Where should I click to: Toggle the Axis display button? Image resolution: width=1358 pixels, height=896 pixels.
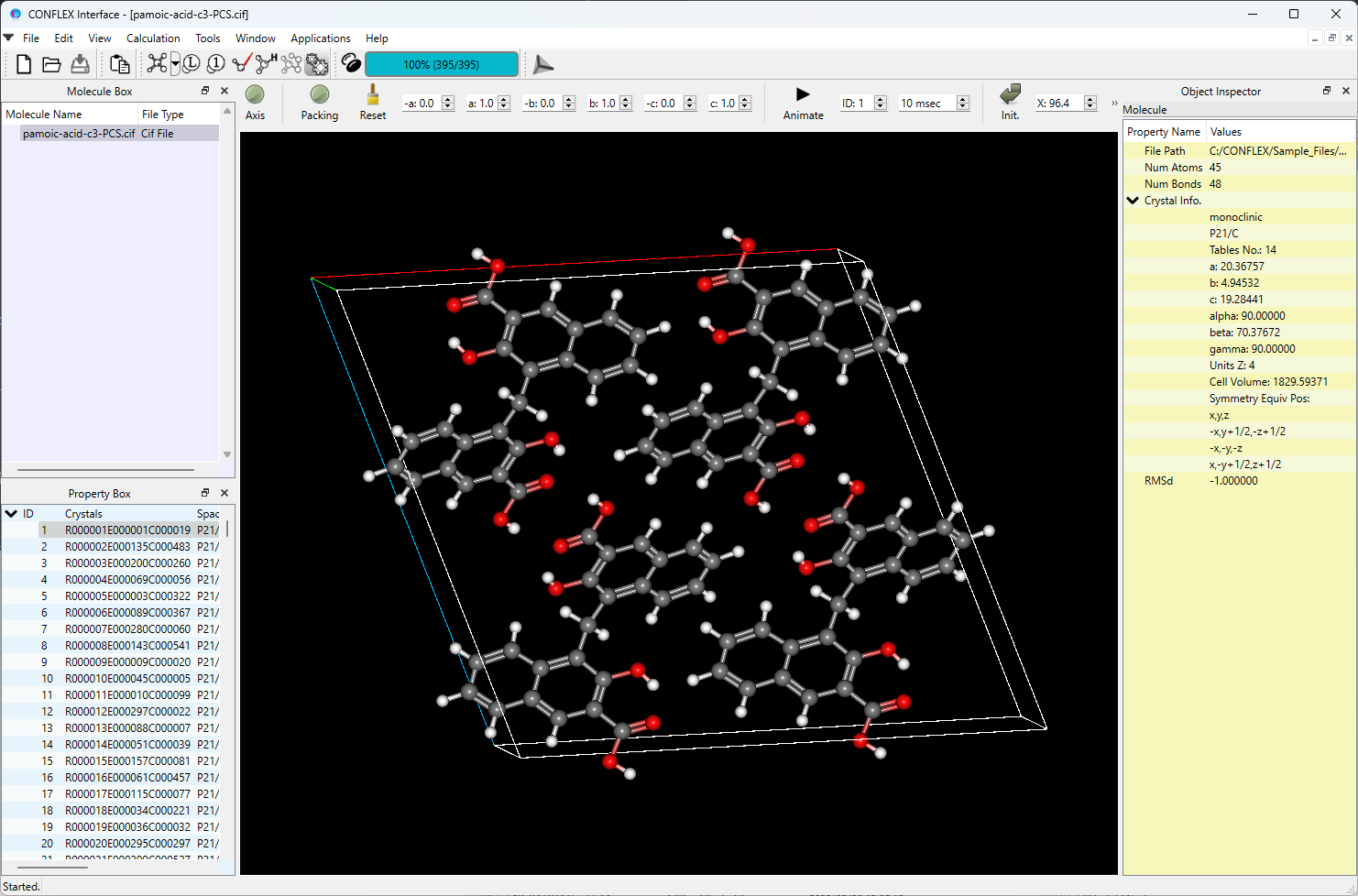tap(255, 95)
